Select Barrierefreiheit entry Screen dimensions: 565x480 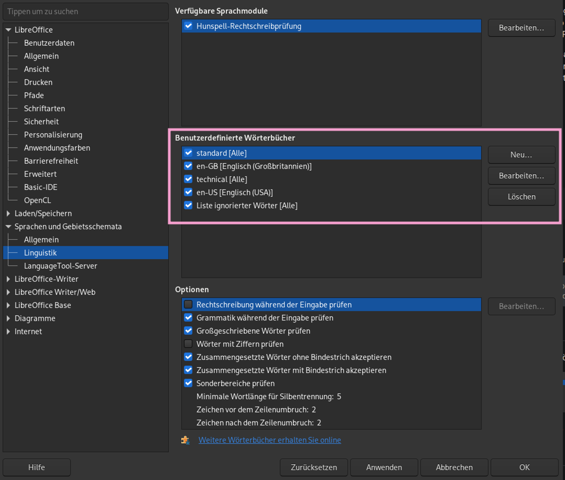[51, 161]
